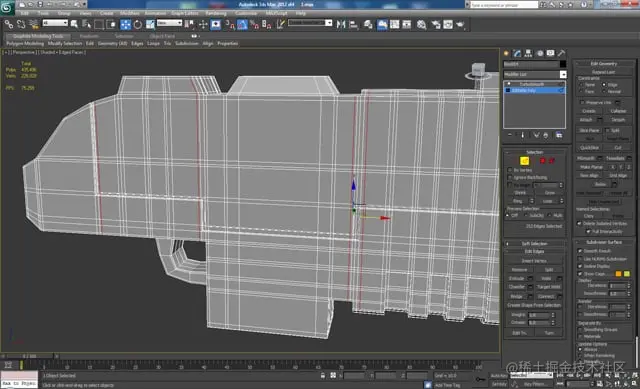Open the Rendering menu

216,13
